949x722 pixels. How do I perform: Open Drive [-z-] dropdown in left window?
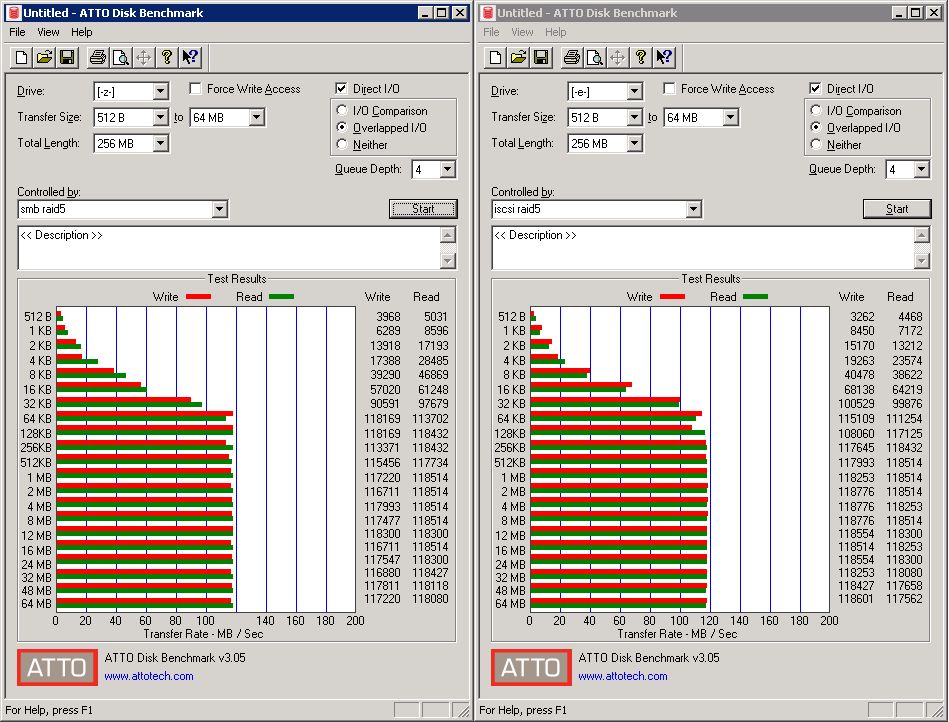(x=160, y=91)
